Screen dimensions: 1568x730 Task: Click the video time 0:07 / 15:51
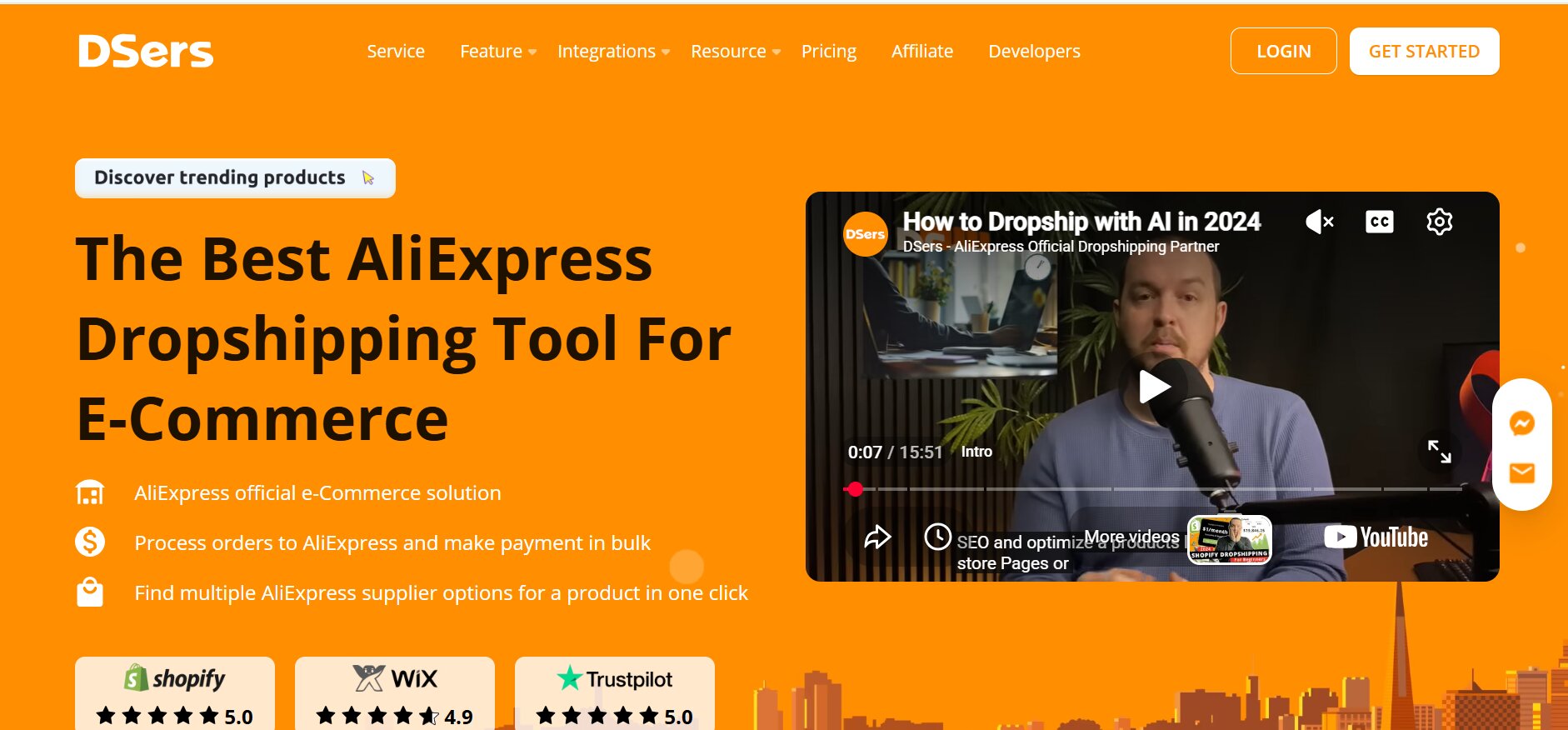click(x=895, y=452)
